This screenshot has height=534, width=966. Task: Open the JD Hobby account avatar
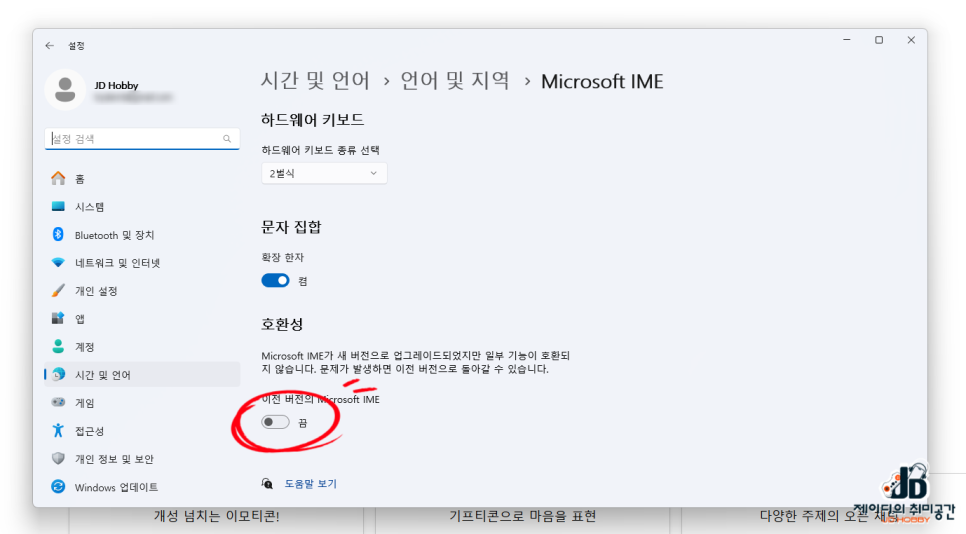pyautogui.click(x=65, y=90)
